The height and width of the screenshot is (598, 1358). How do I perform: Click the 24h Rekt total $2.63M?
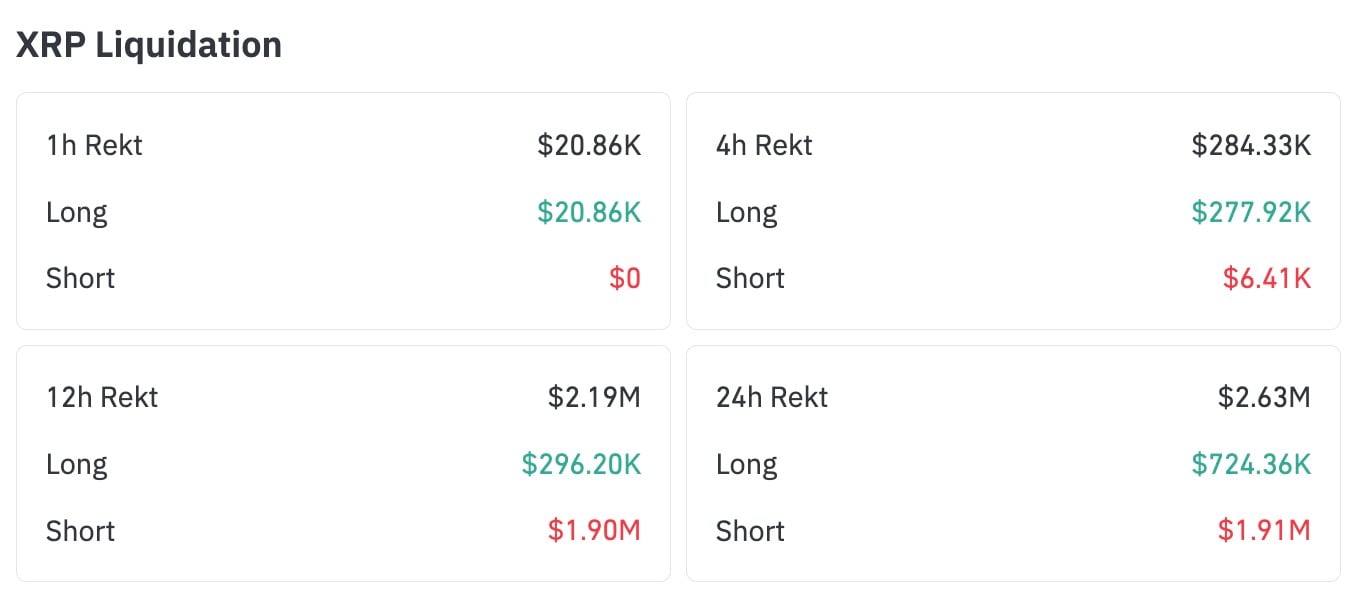click(1264, 398)
